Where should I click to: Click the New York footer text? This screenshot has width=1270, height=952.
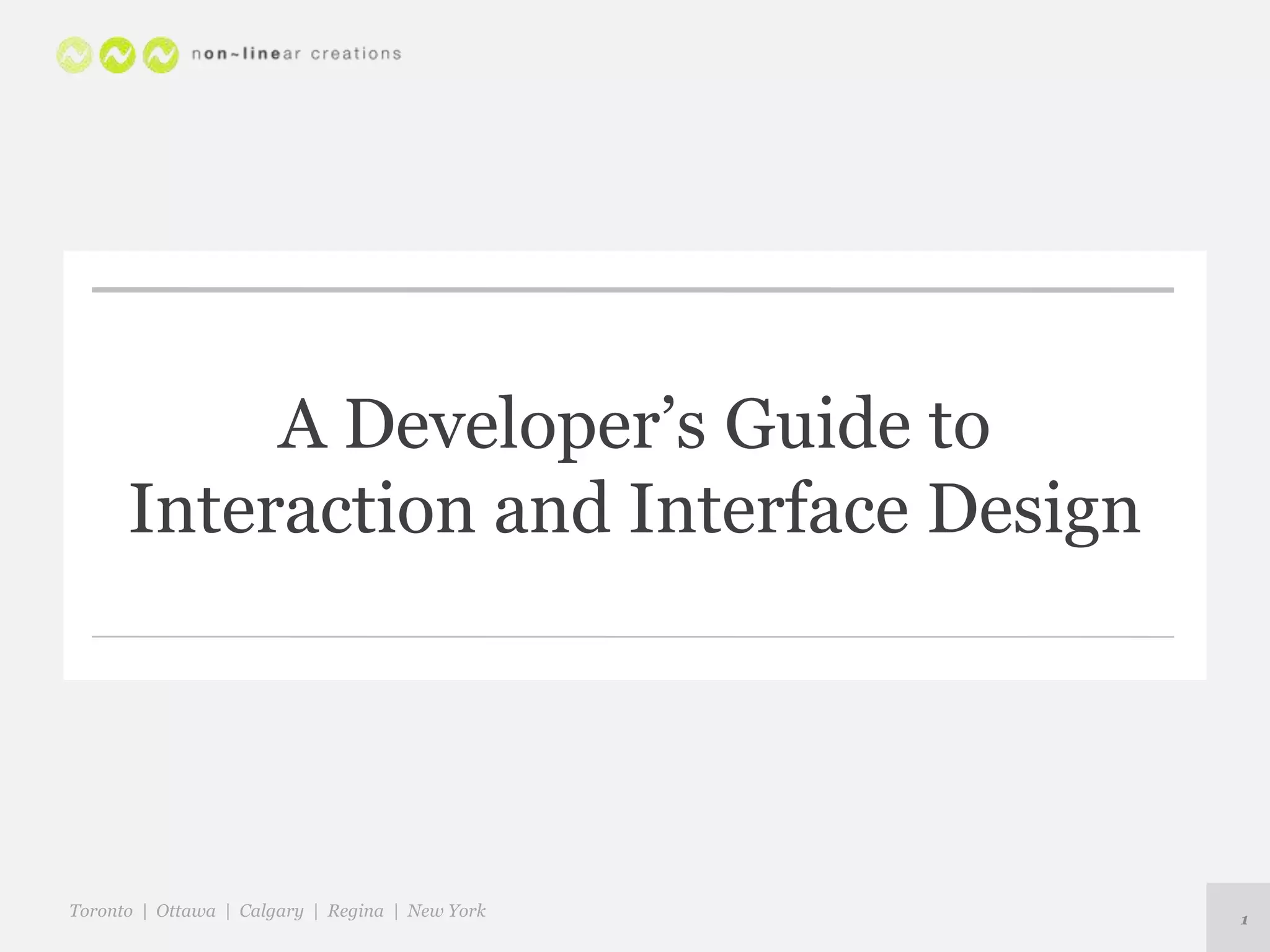point(446,910)
